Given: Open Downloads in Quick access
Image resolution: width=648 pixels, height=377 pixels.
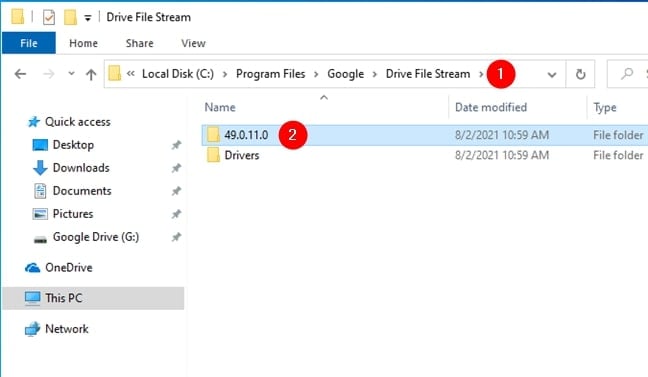Looking at the screenshot, I should click(x=81, y=168).
